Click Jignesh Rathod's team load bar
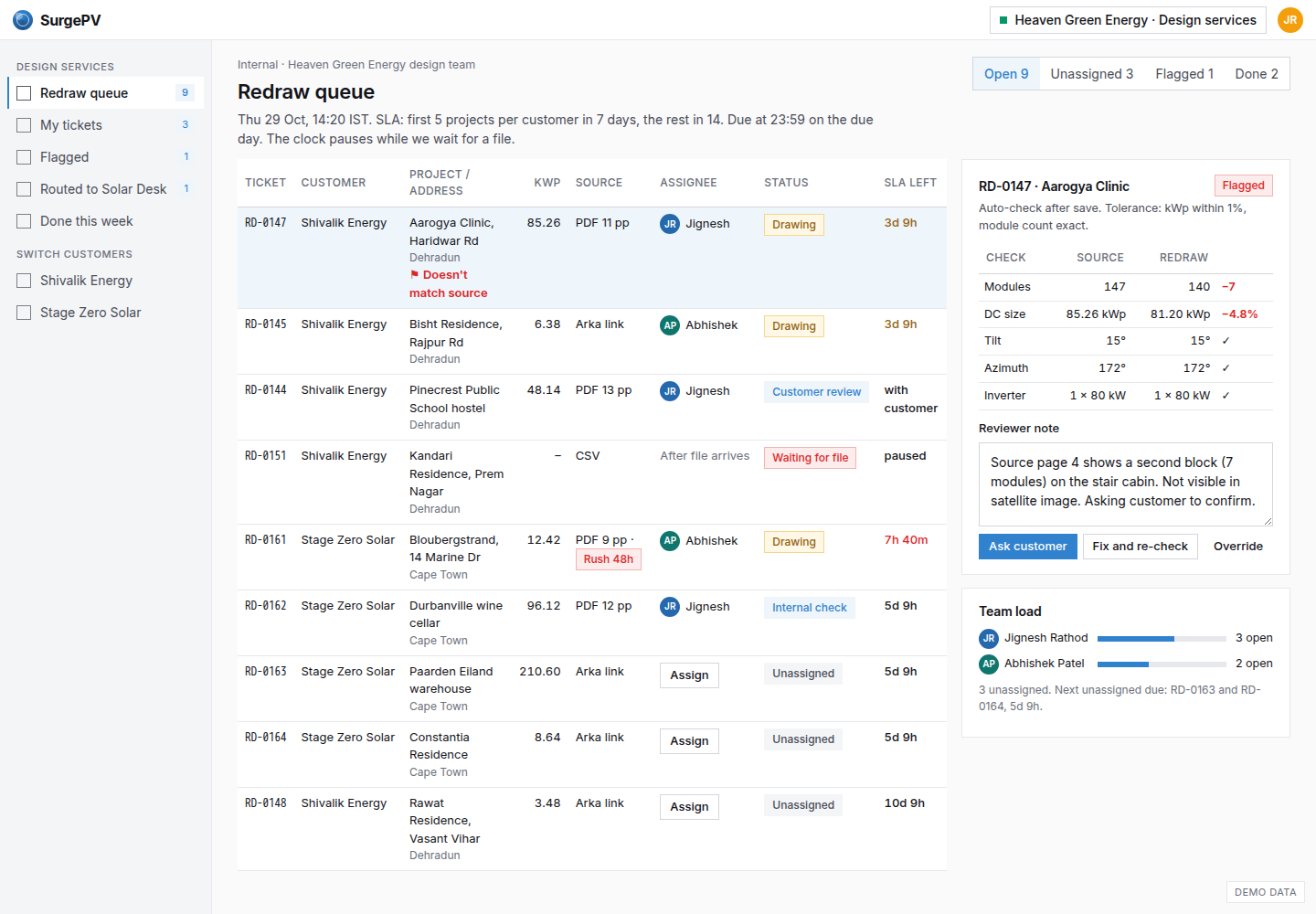The width and height of the screenshot is (1316, 914). (x=1162, y=639)
